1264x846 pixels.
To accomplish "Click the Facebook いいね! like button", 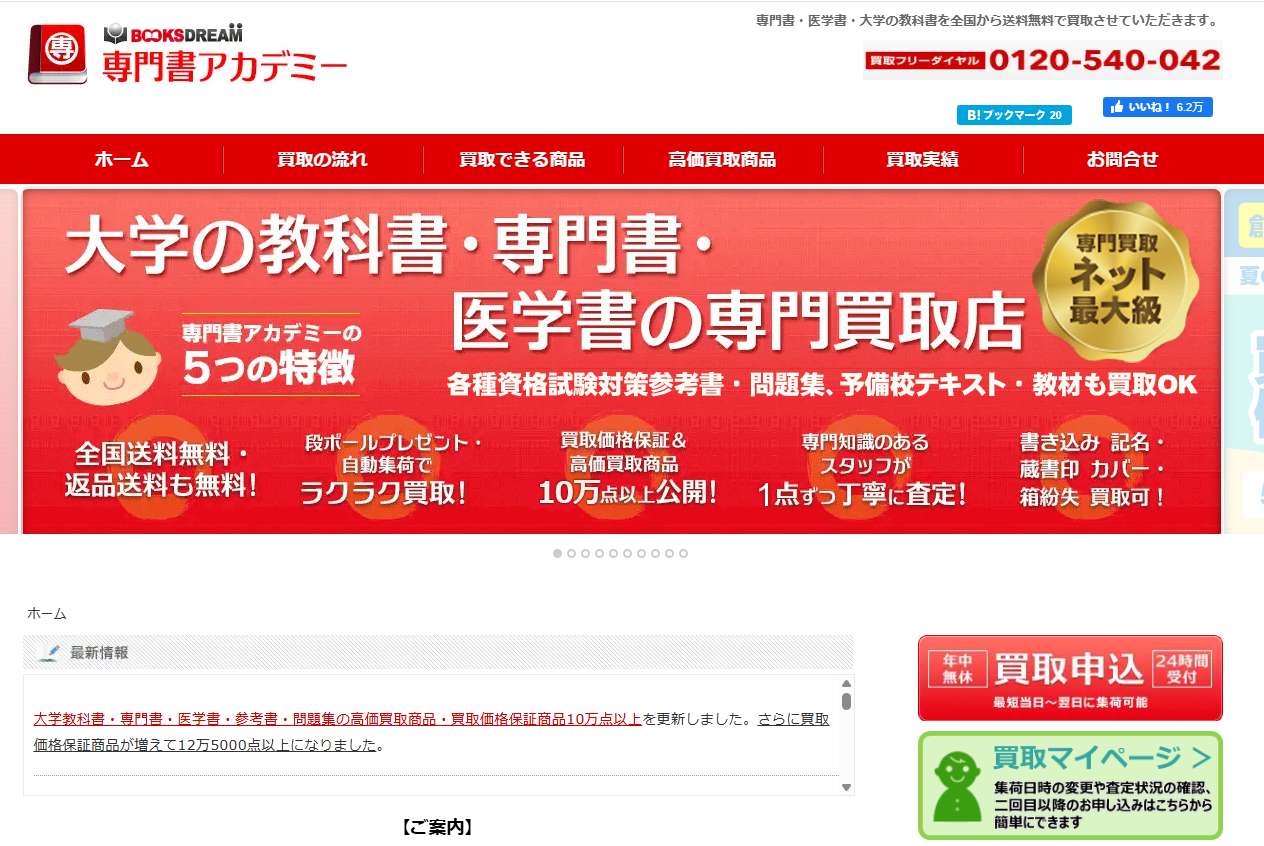I will pos(1158,107).
